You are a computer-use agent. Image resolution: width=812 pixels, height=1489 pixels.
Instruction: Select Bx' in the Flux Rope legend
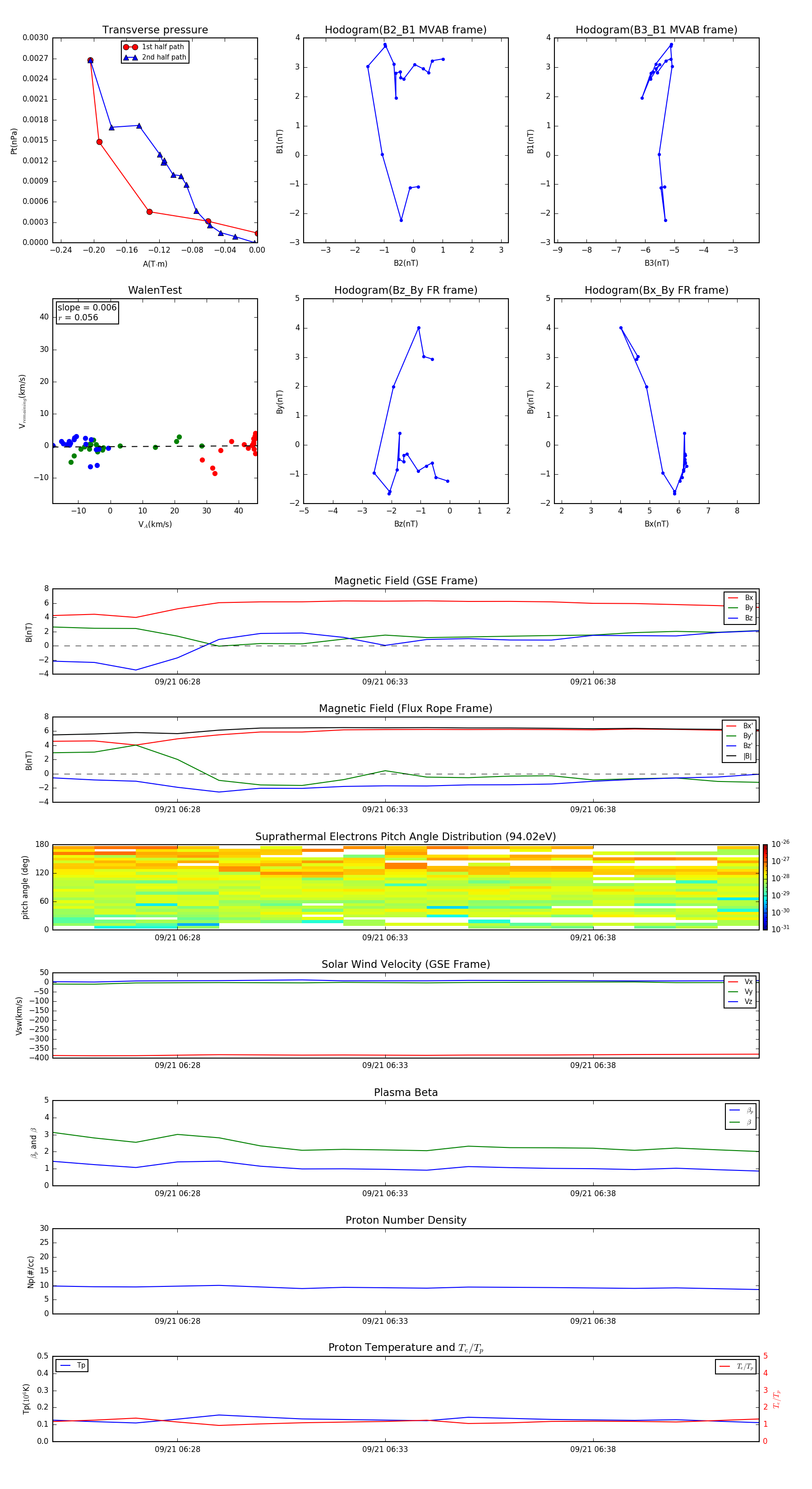click(740, 726)
